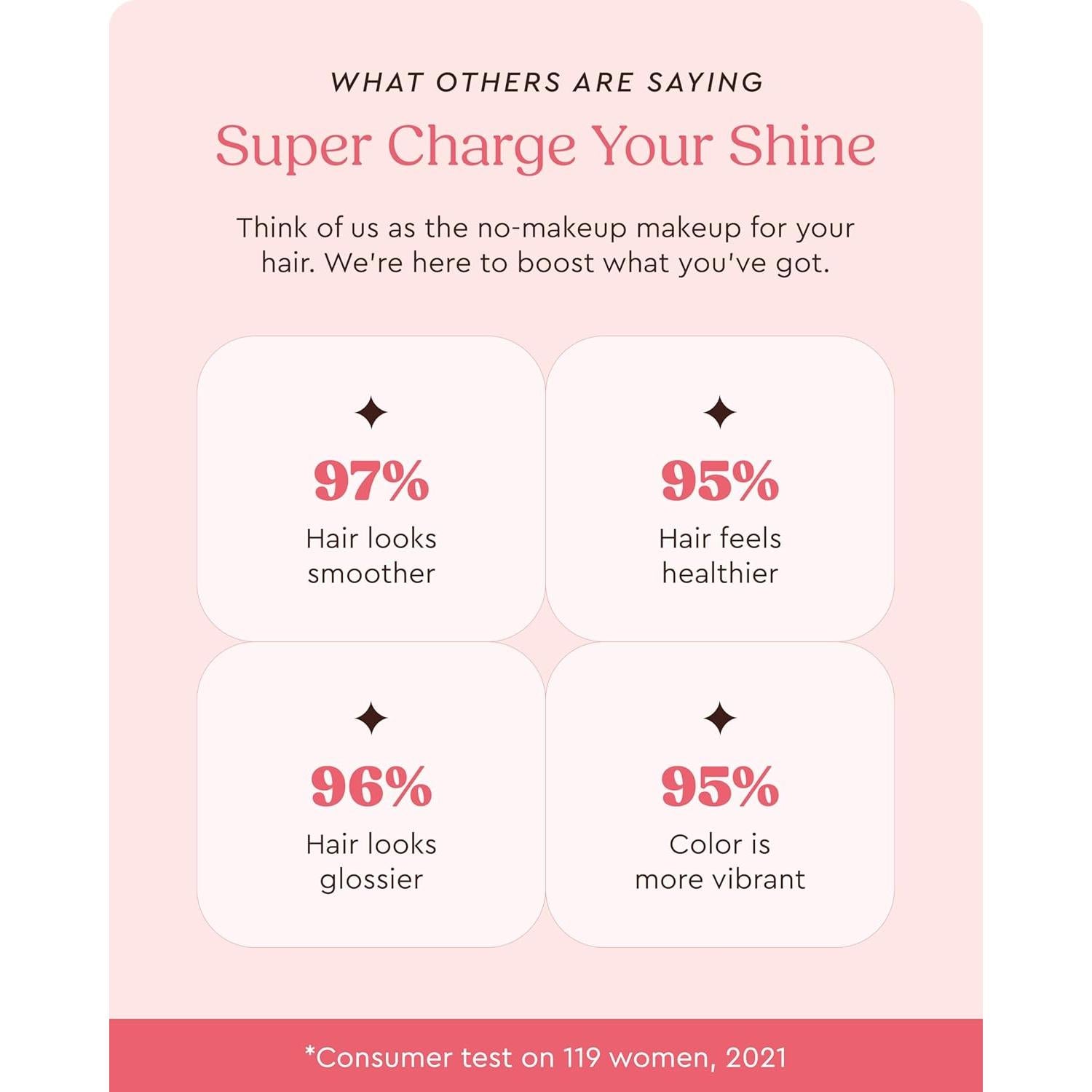Click the no-makeup makeup description text
This screenshot has width=1092, height=1092.
point(545,245)
